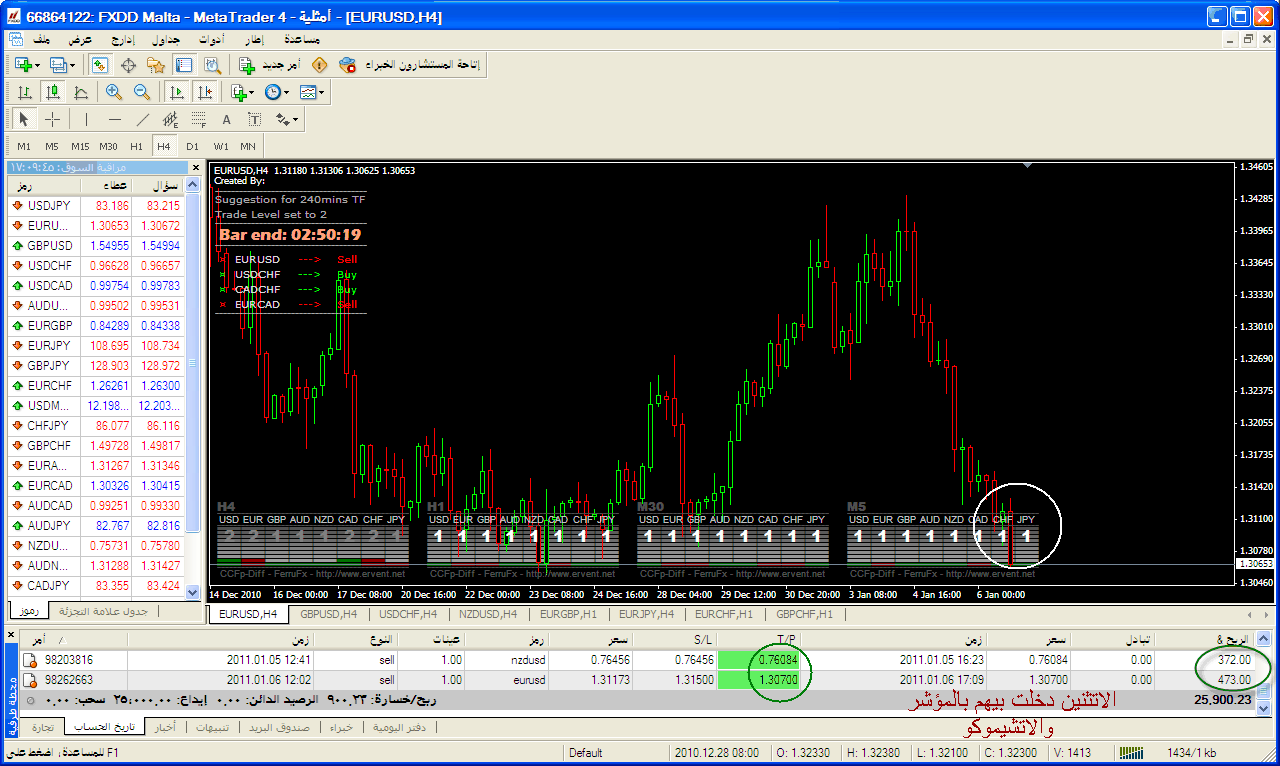Select the trendline drawing tool

(143, 119)
